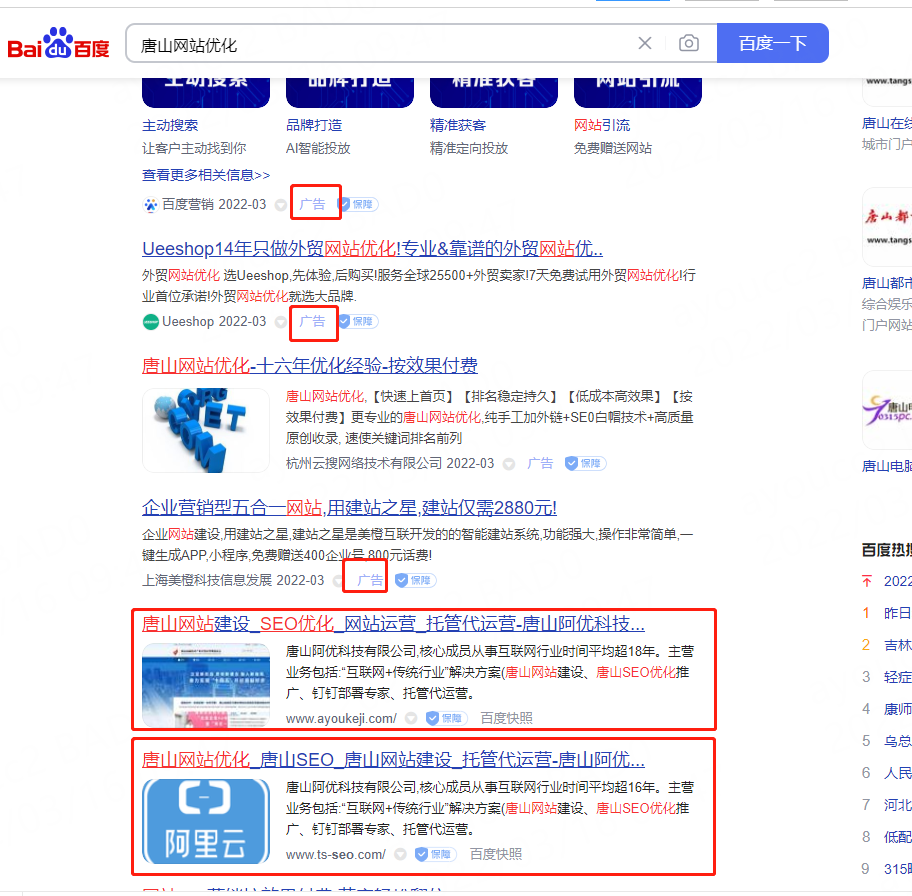Clear the search box with X icon
The height and width of the screenshot is (896, 912).
(x=644, y=43)
